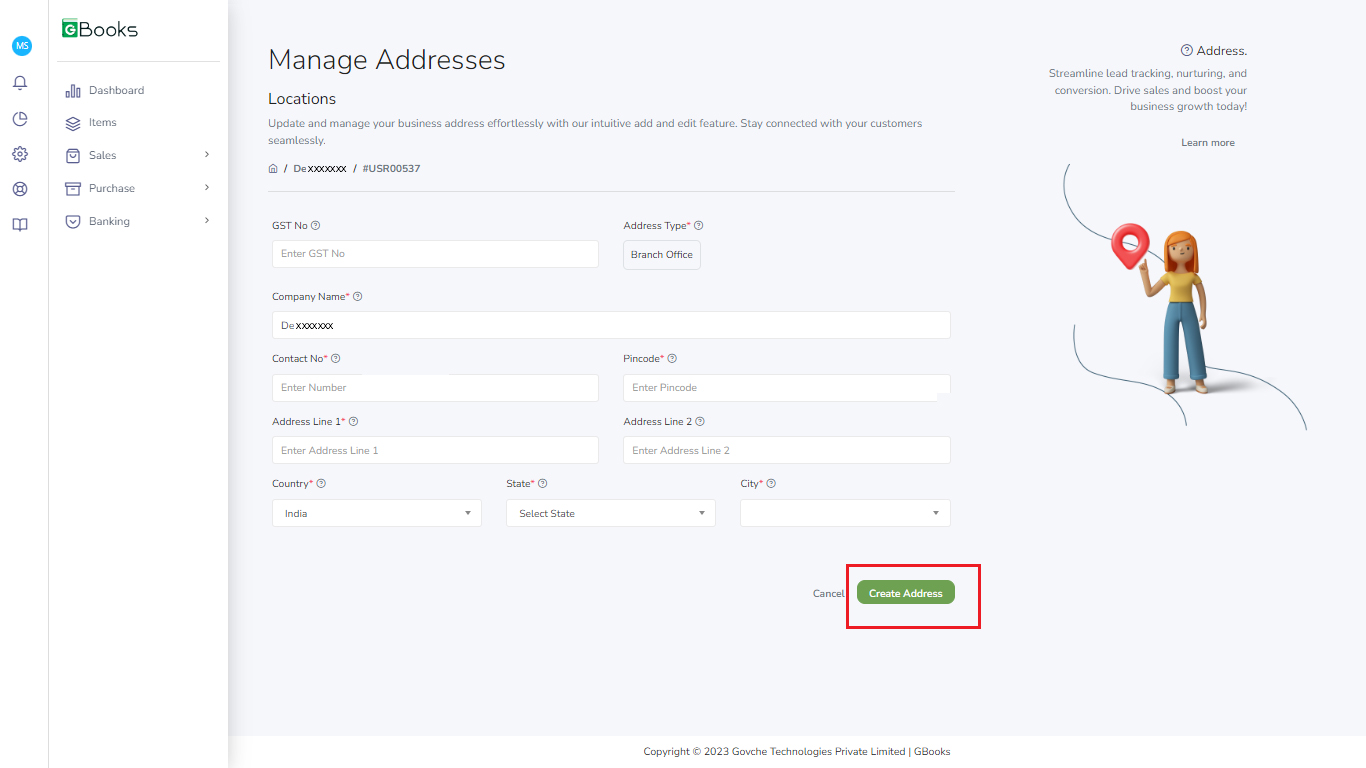Viewport: 1366px width, 768px height.
Task: Open the City dropdown
Action: point(844,513)
